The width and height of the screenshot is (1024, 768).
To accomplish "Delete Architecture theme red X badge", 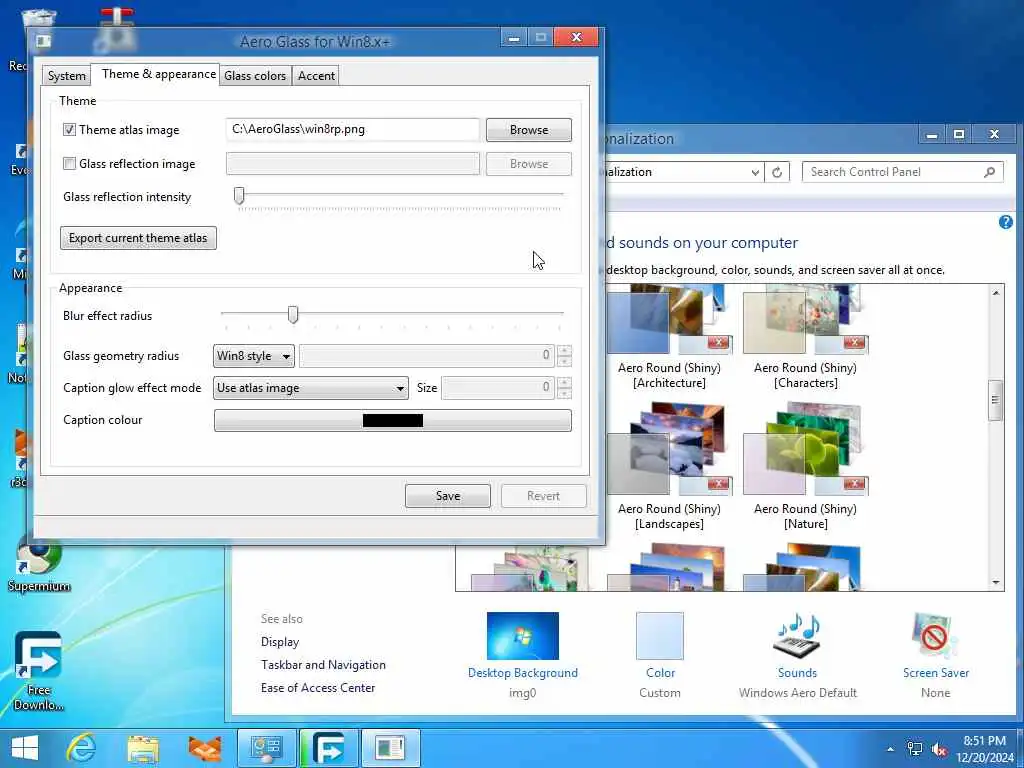I will [x=718, y=343].
